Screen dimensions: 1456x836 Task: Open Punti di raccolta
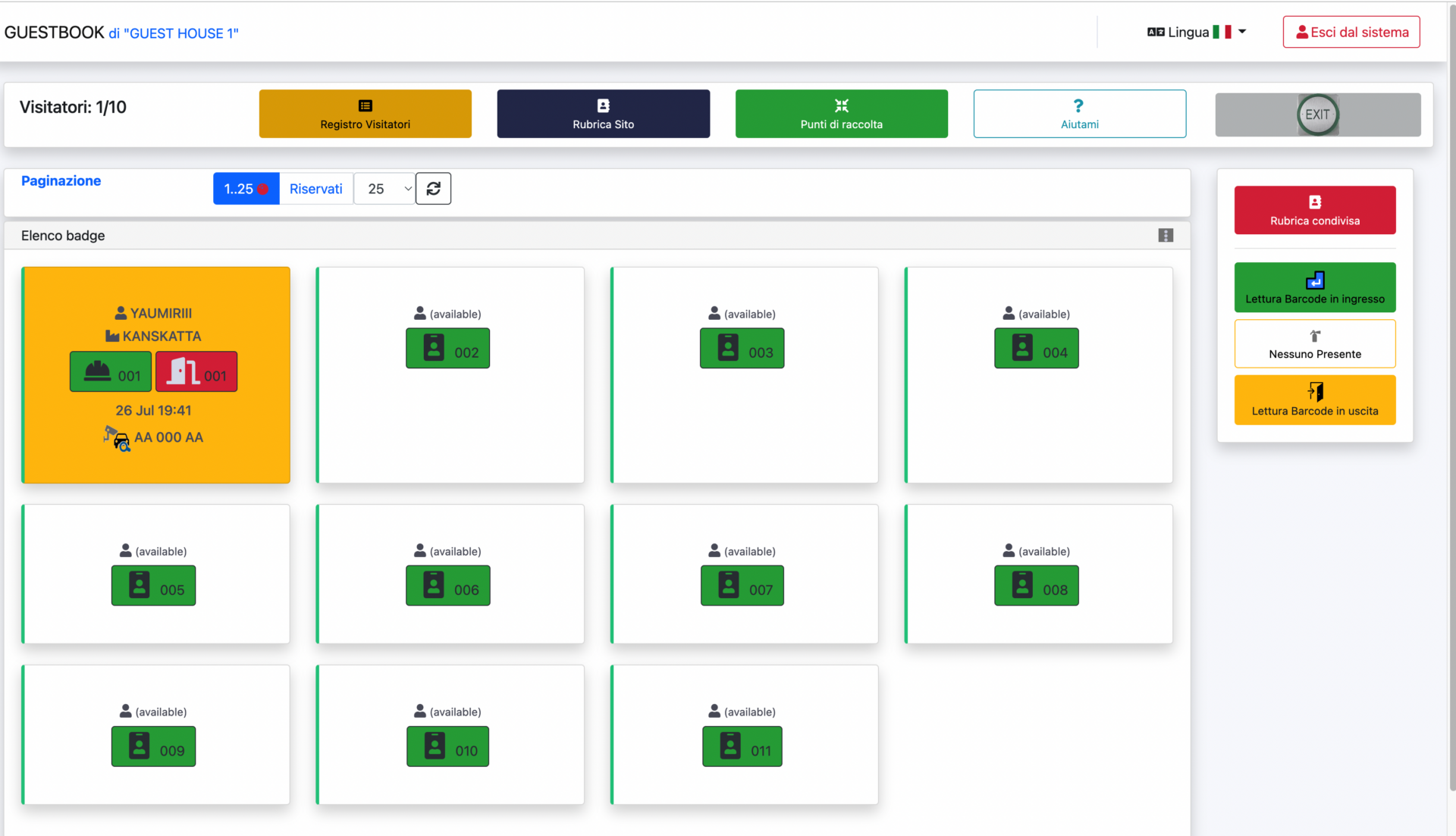[841, 114]
